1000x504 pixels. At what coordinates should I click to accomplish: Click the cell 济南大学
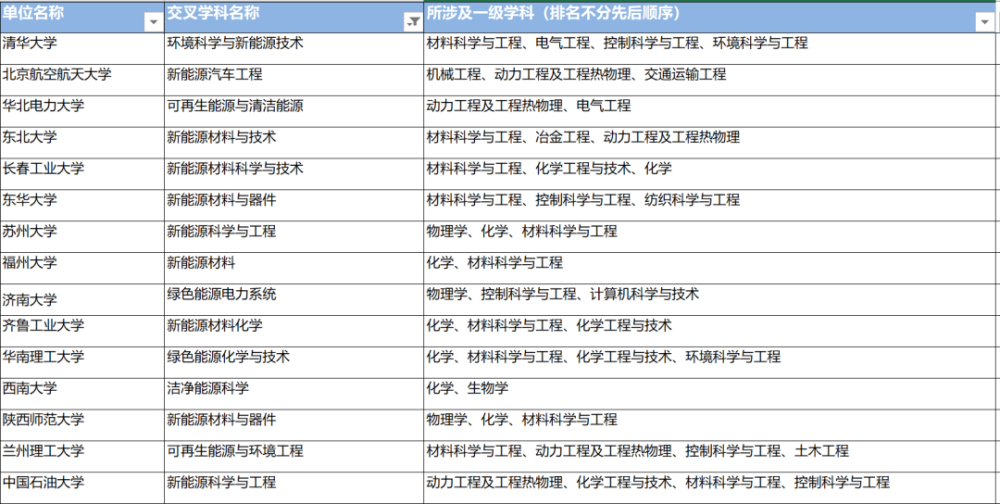click(x=82, y=299)
